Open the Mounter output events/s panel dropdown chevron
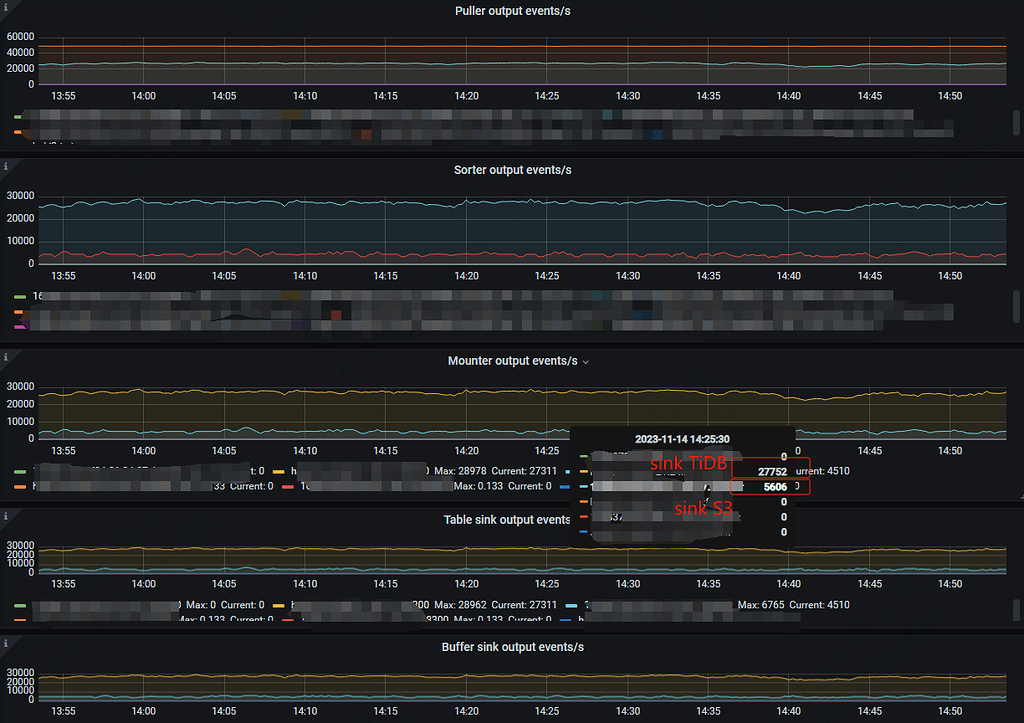This screenshot has height=723, width=1024. 585,361
